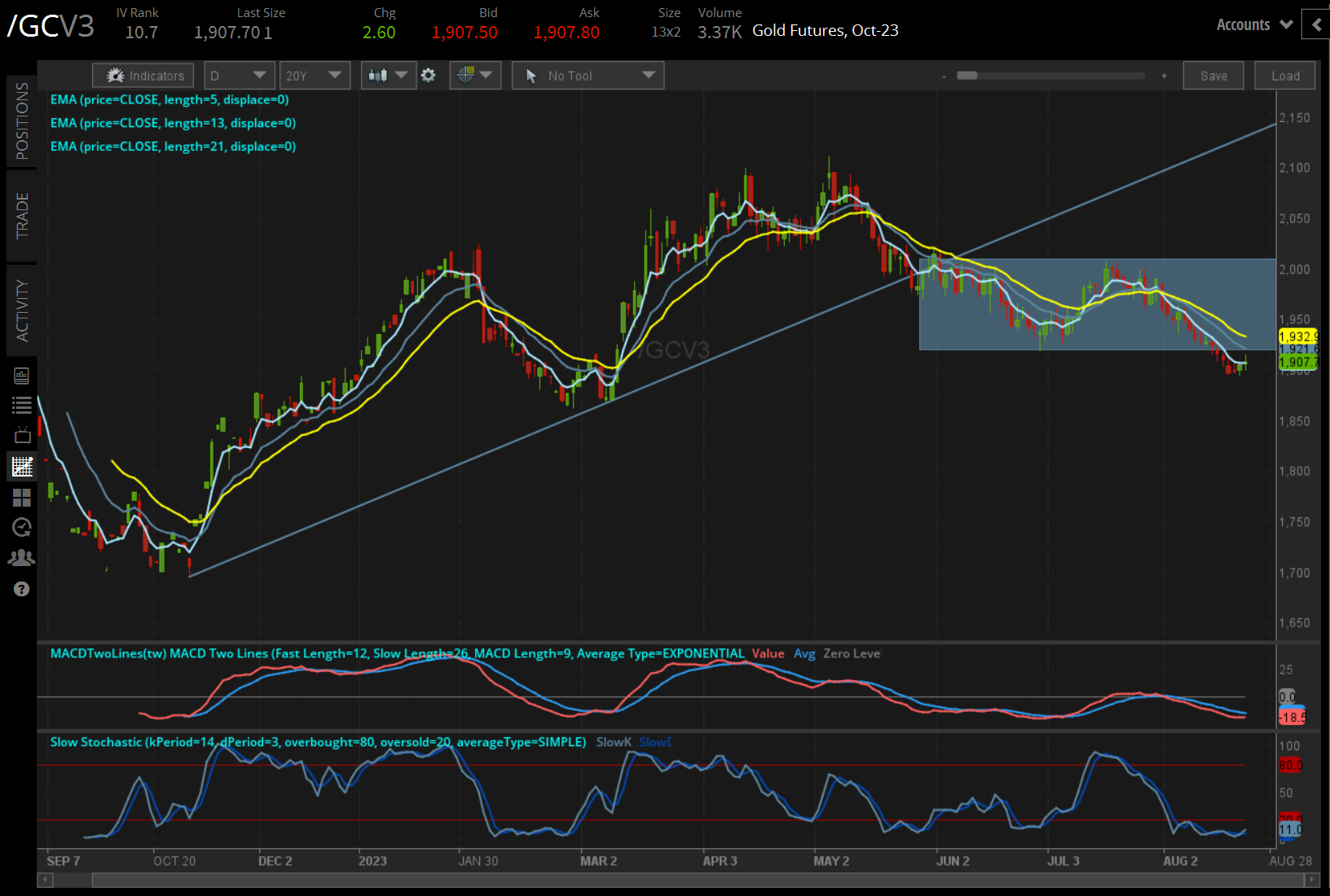This screenshot has width=1330, height=896.
Task: Click the community people icon in sidebar
Action: (x=22, y=557)
